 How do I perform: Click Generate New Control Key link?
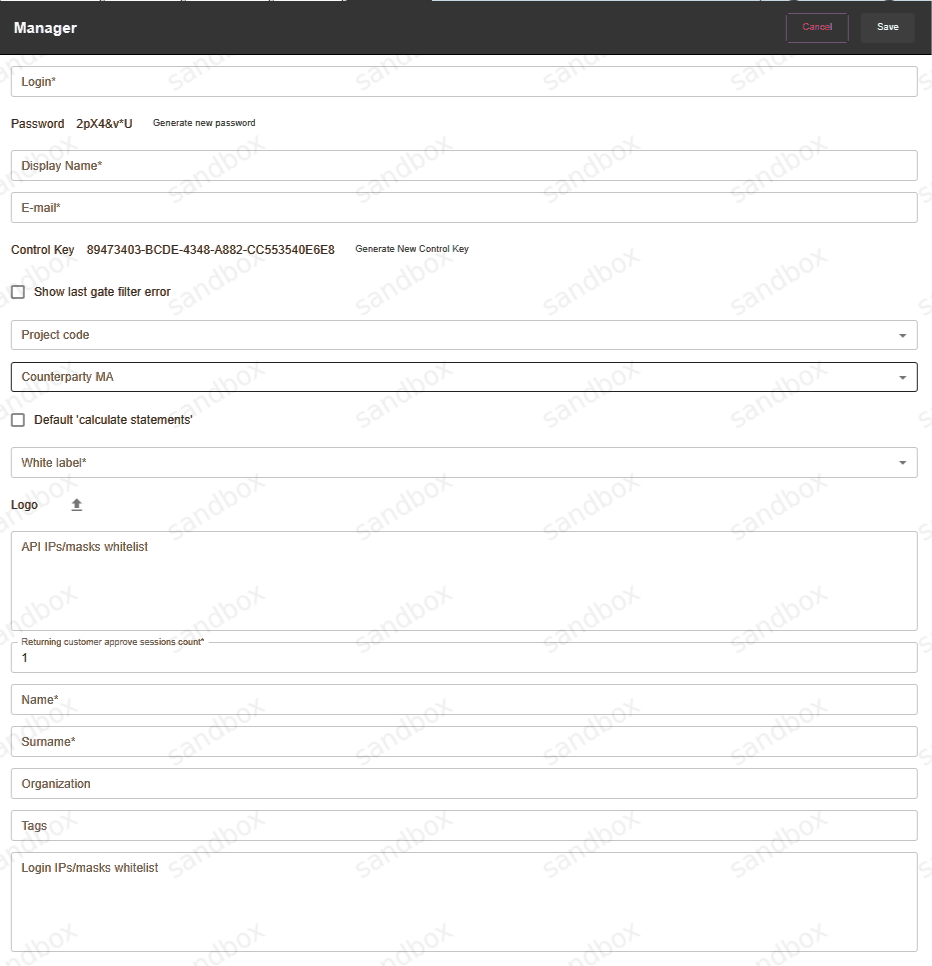[412, 249]
